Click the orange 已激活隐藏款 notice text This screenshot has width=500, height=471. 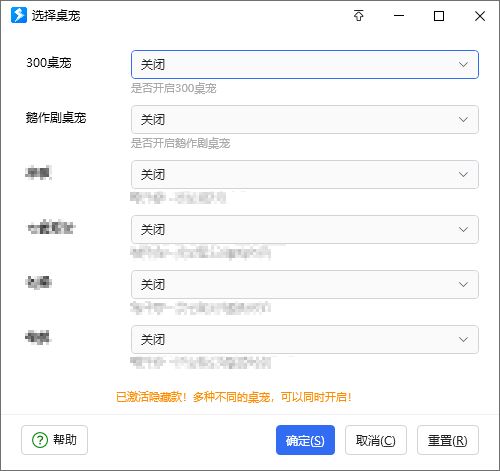(x=234, y=397)
